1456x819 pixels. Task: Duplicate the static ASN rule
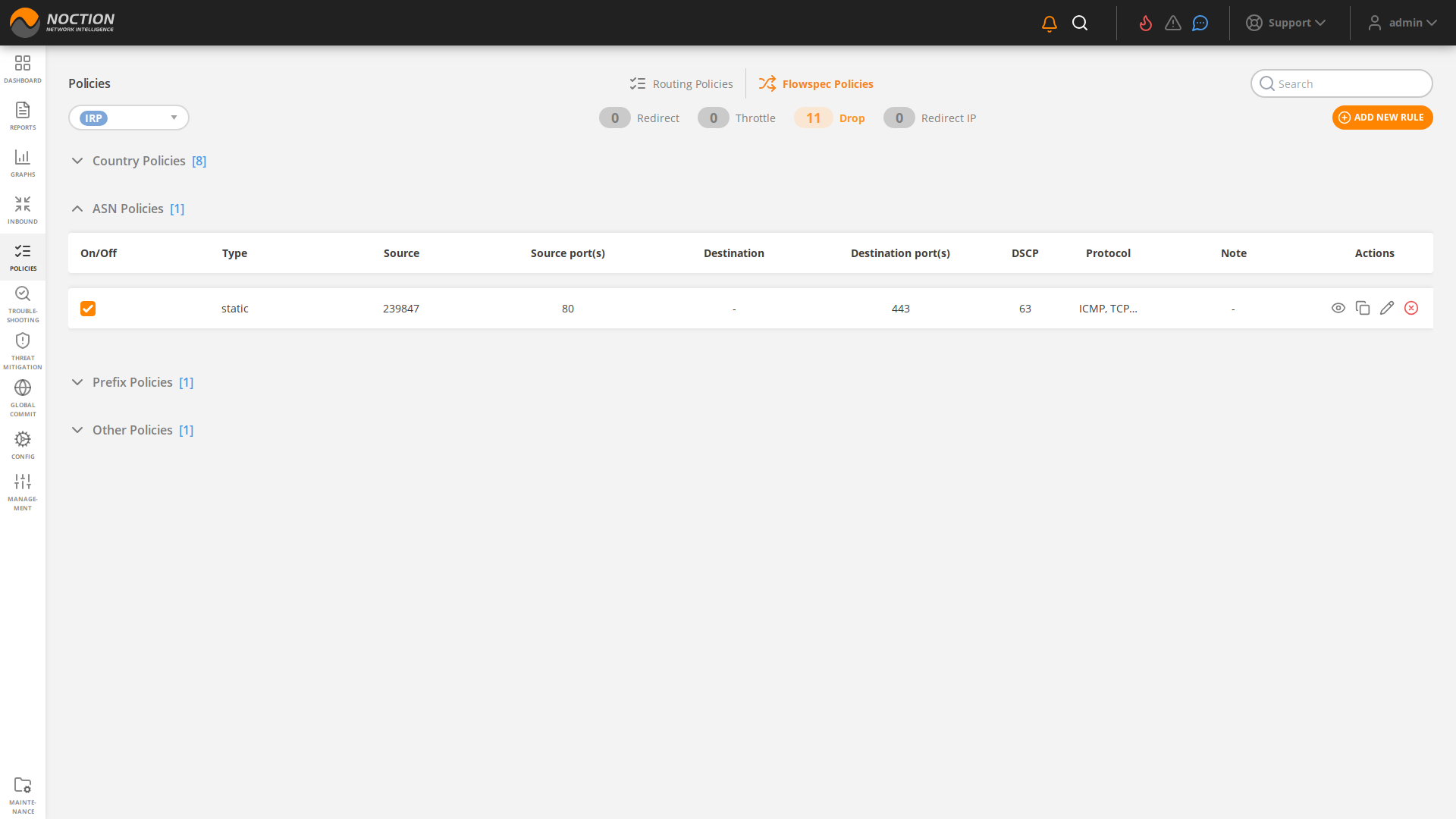point(1363,308)
